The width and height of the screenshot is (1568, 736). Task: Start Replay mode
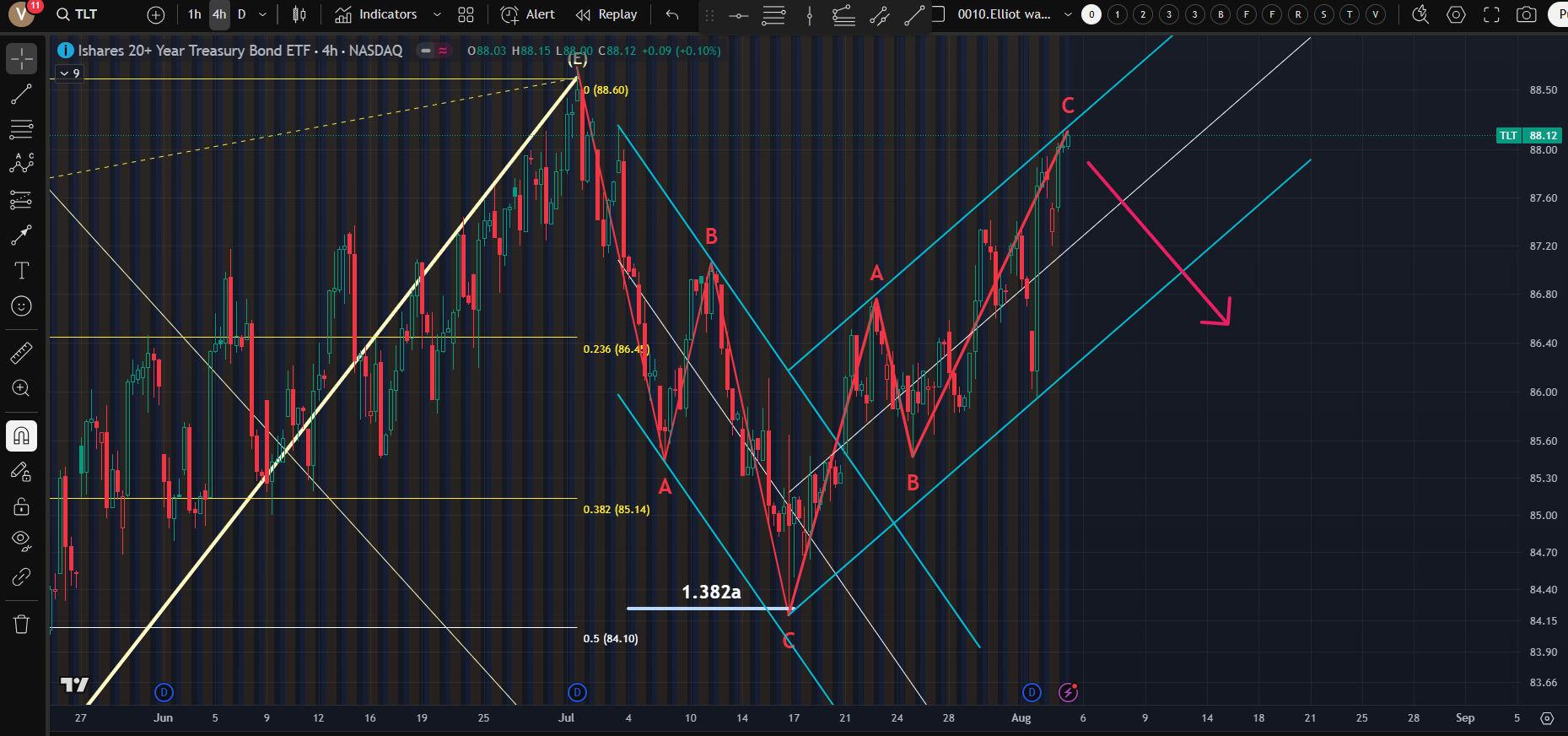(x=606, y=14)
